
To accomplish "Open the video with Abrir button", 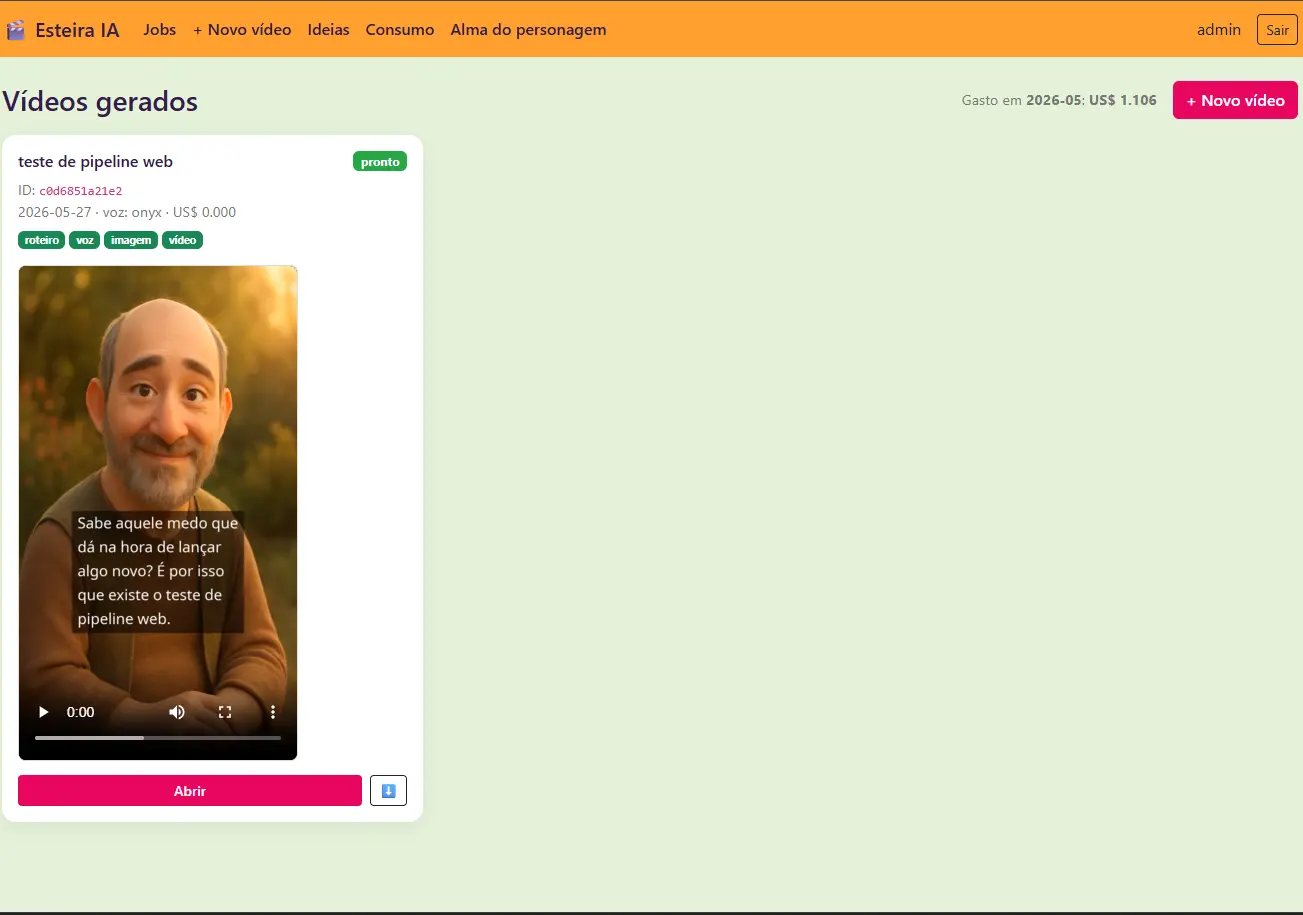I will pos(190,790).
